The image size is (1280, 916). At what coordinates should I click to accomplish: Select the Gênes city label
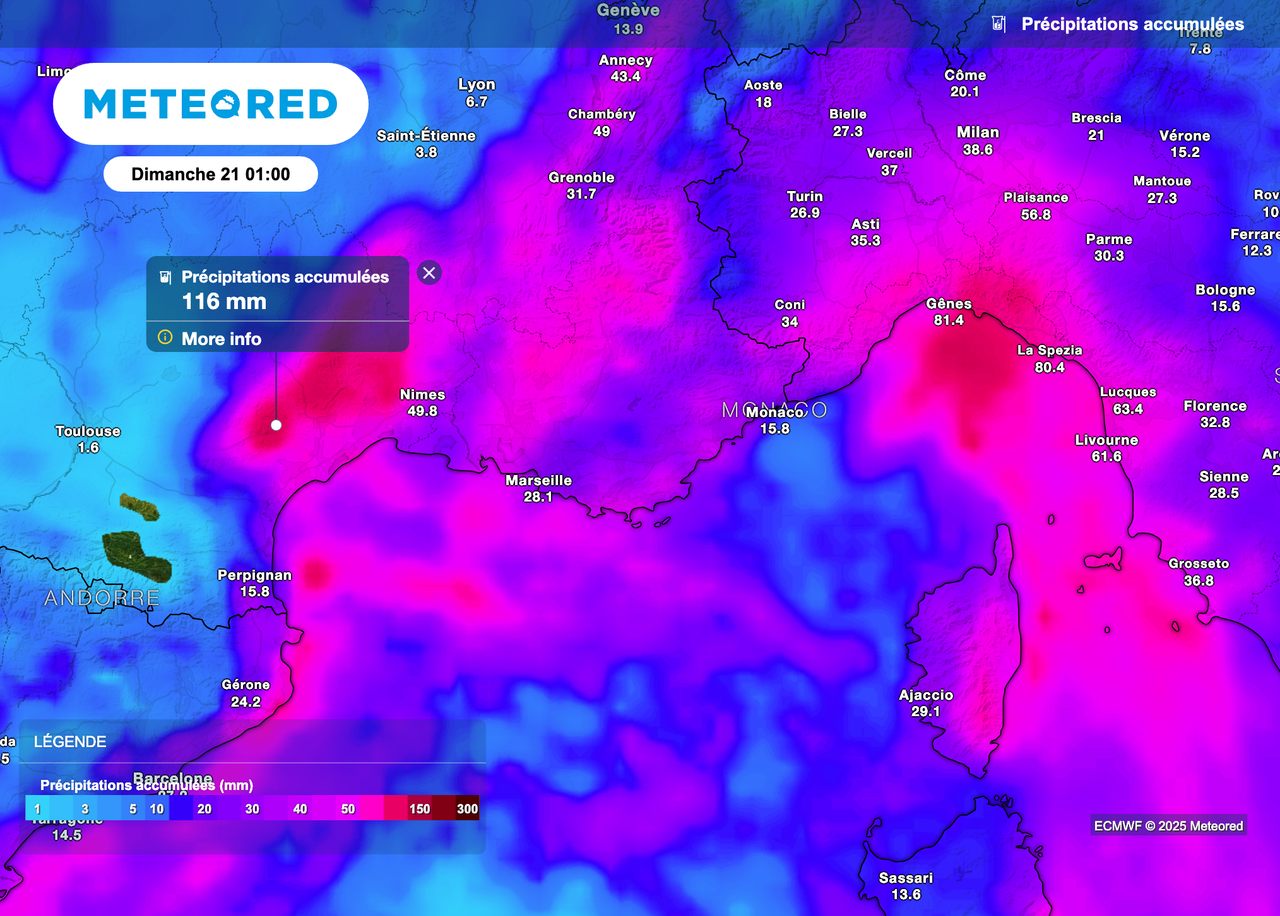949,305
